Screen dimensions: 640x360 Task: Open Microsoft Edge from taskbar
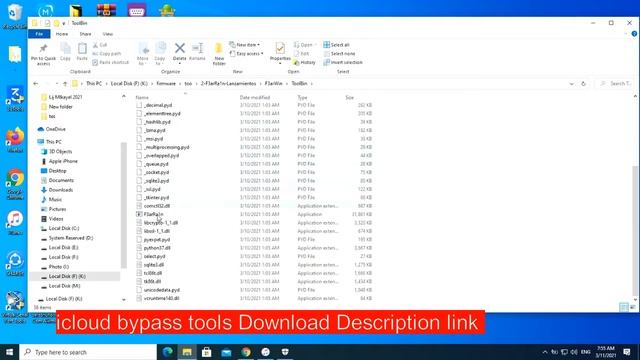click(167, 352)
